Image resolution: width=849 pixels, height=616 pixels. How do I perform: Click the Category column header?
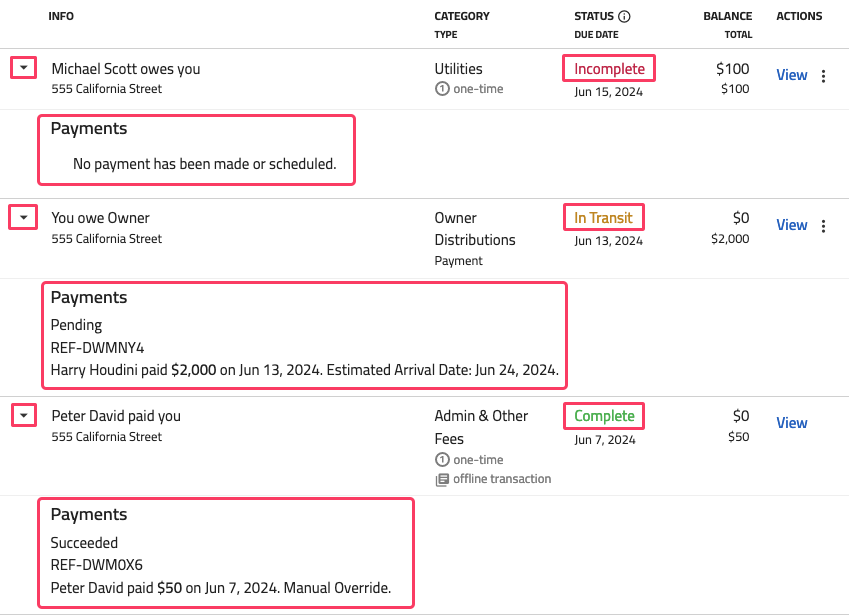461,17
